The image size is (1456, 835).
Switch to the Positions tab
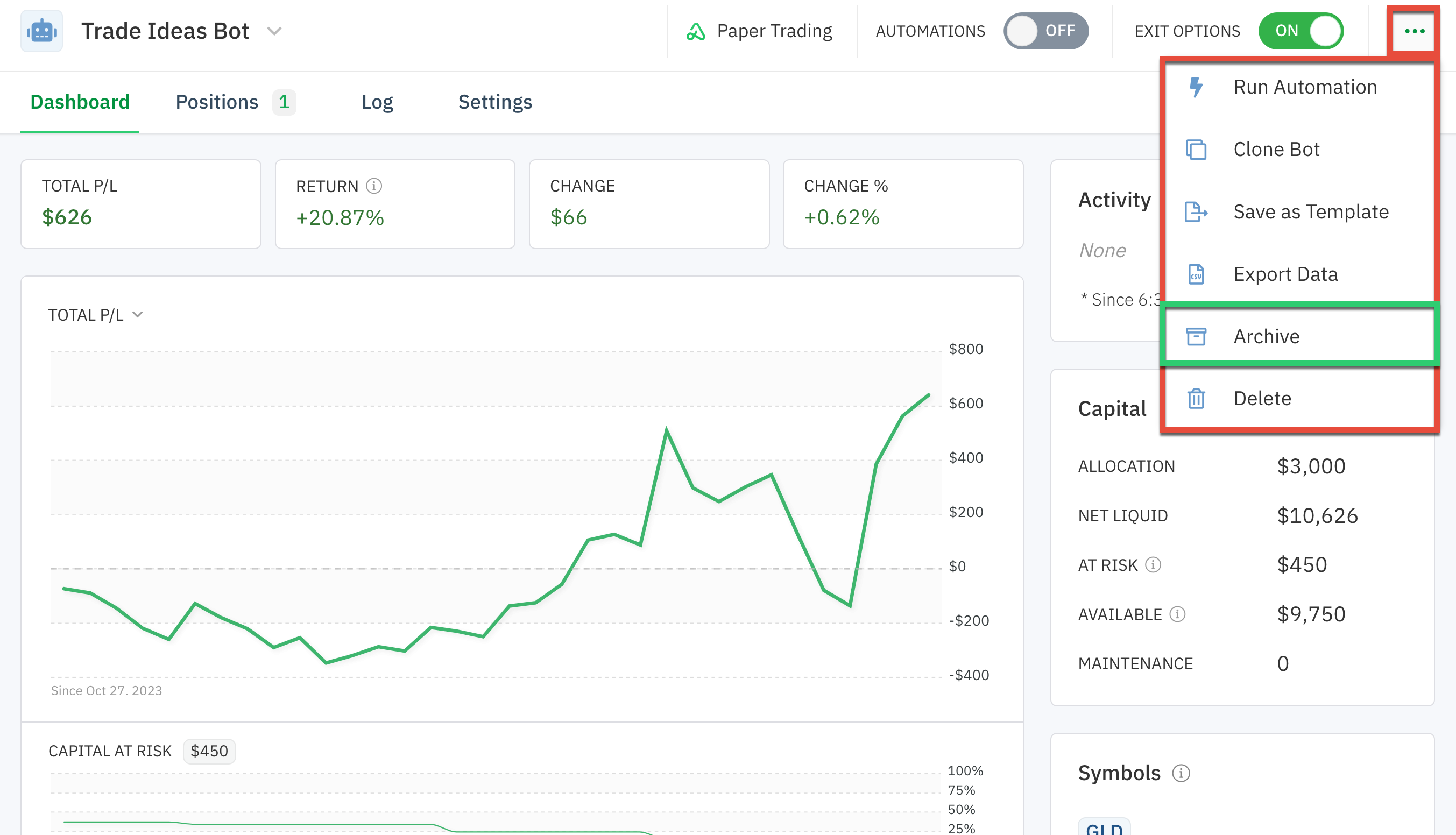point(216,102)
